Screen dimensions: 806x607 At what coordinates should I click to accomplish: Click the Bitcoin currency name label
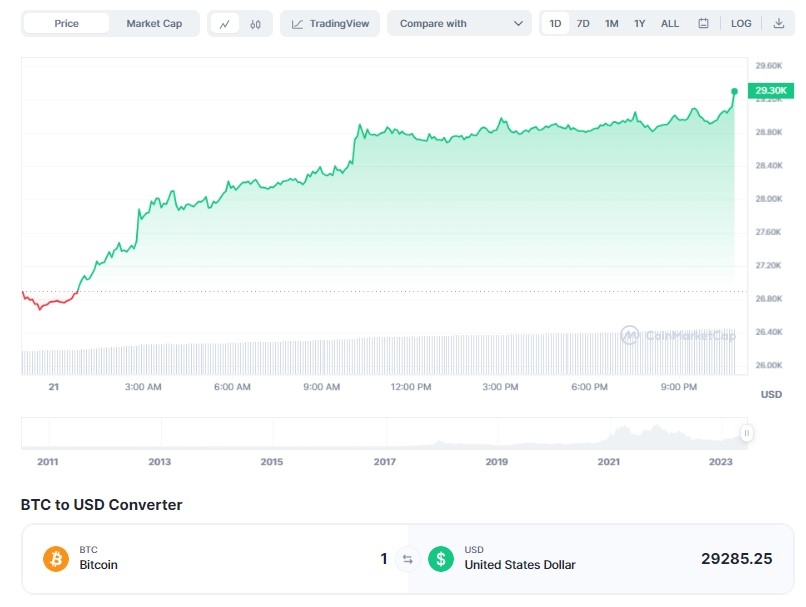click(x=99, y=565)
